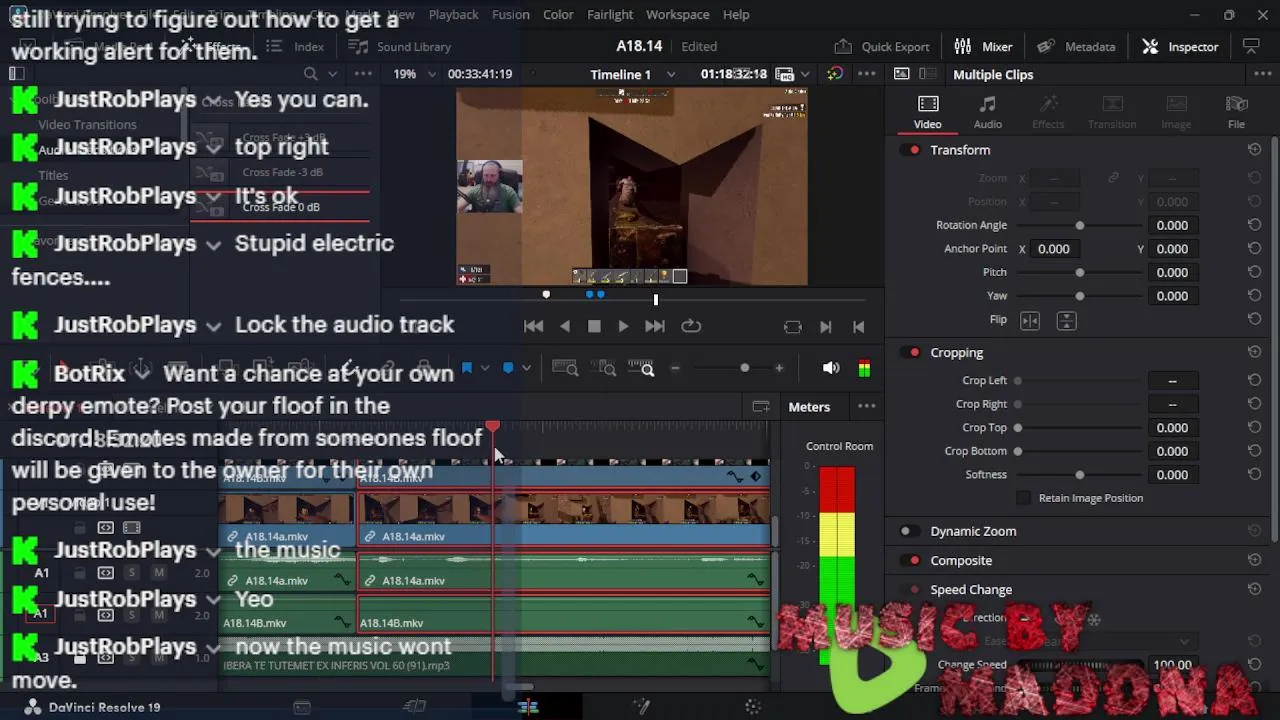Click the plus timeline zoom-in button
Viewport: 1280px width, 720px height.
click(779, 368)
